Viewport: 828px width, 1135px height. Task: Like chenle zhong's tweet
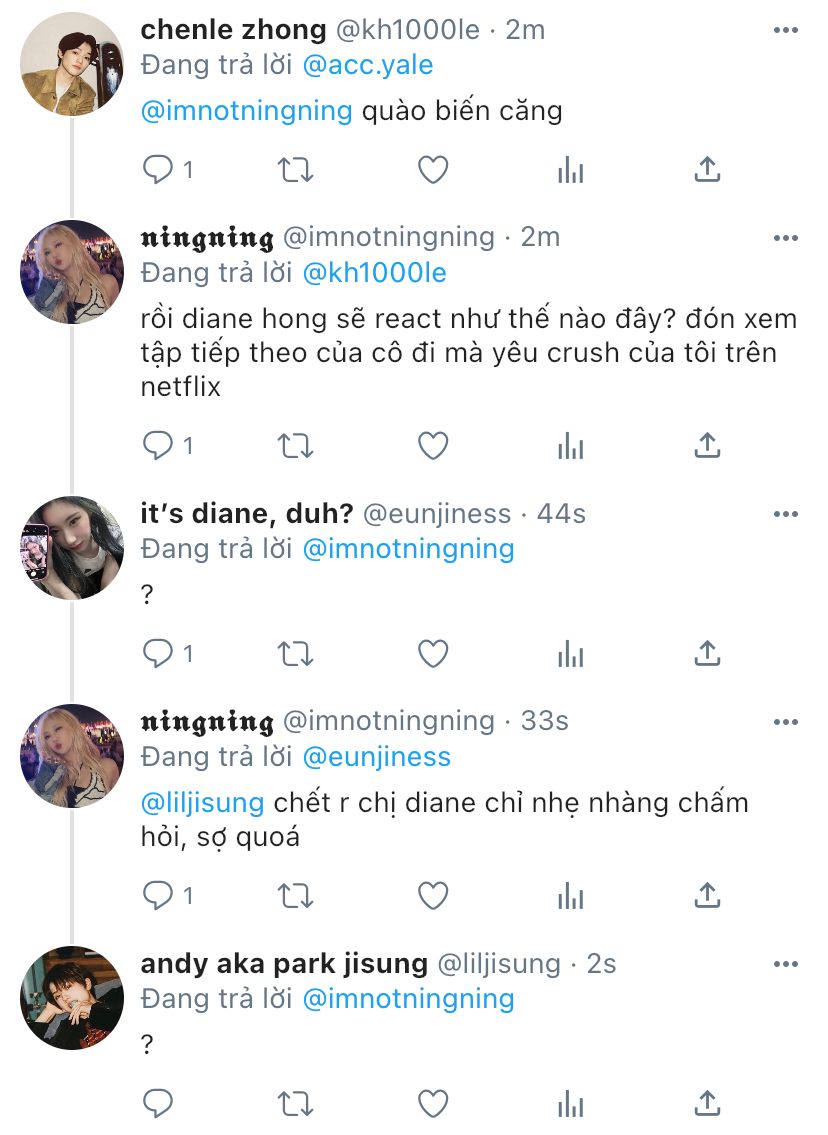(x=432, y=171)
